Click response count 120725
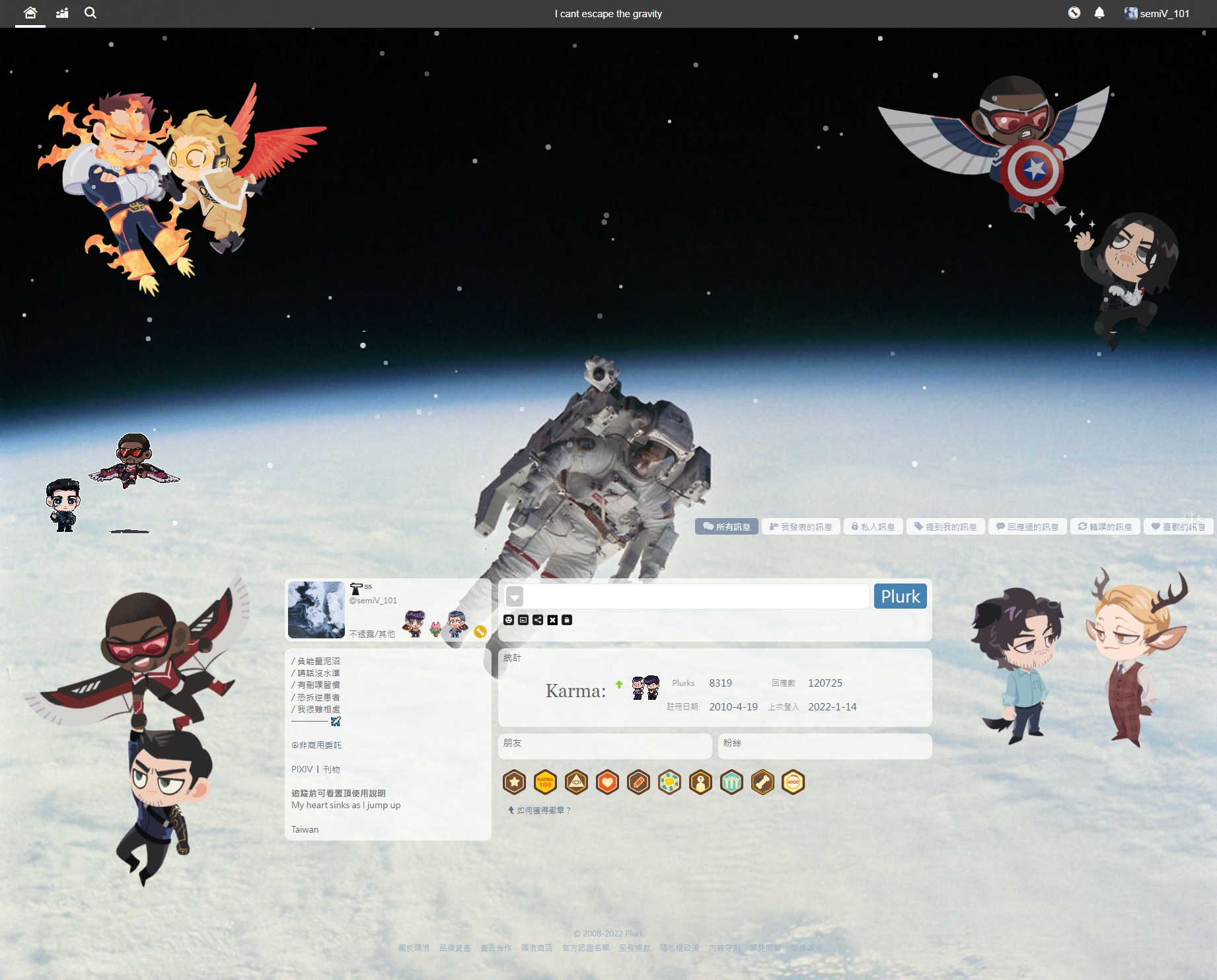The height and width of the screenshot is (980, 1217). point(825,683)
